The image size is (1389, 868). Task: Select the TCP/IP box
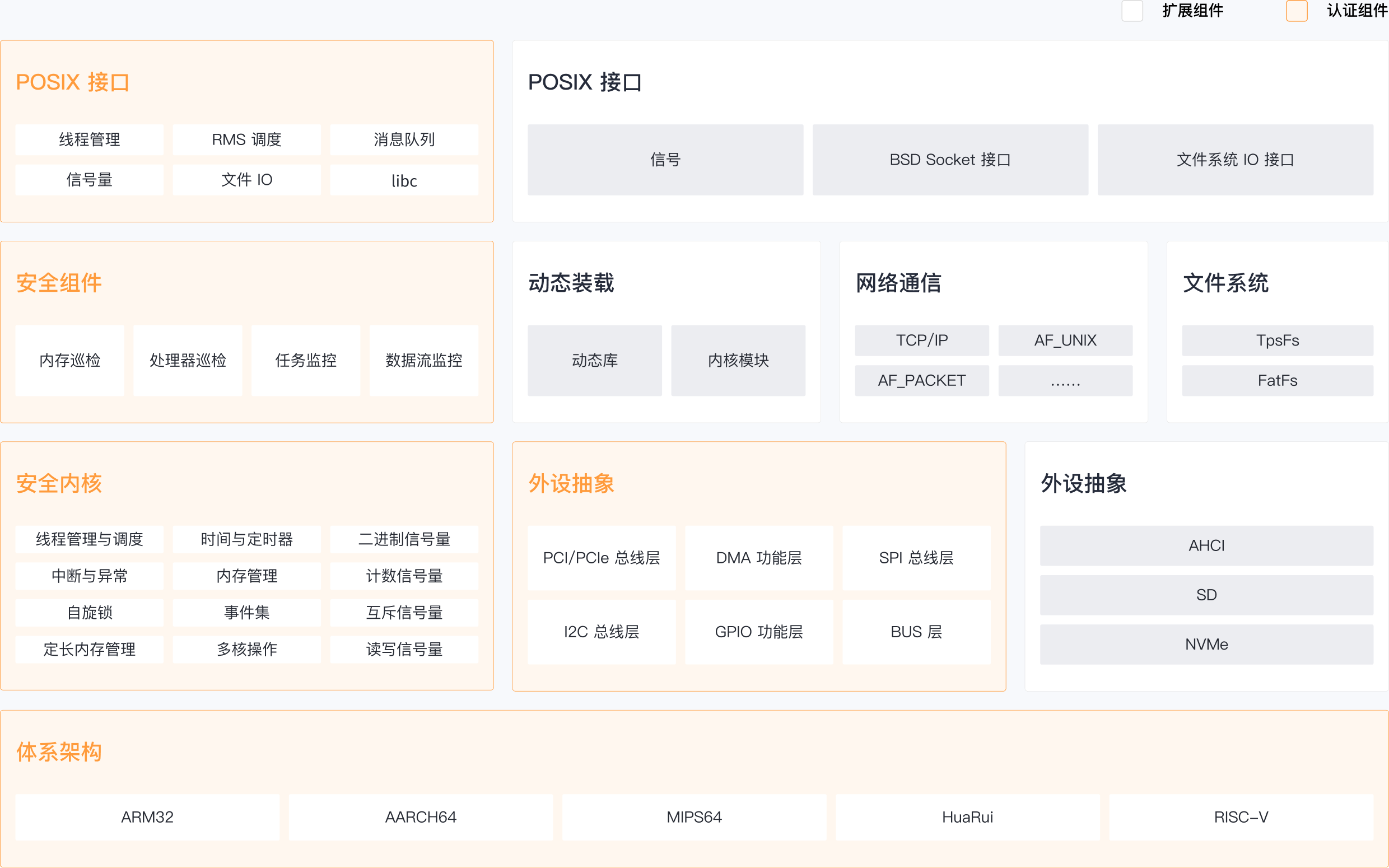[x=922, y=340]
